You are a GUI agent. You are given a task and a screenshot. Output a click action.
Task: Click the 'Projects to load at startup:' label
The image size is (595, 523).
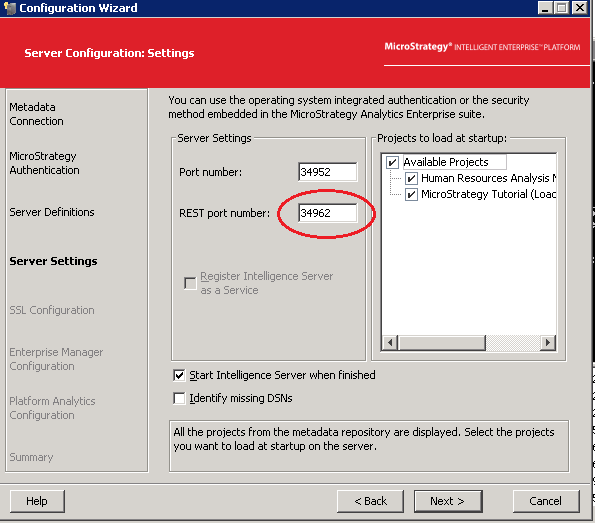(442, 138)
